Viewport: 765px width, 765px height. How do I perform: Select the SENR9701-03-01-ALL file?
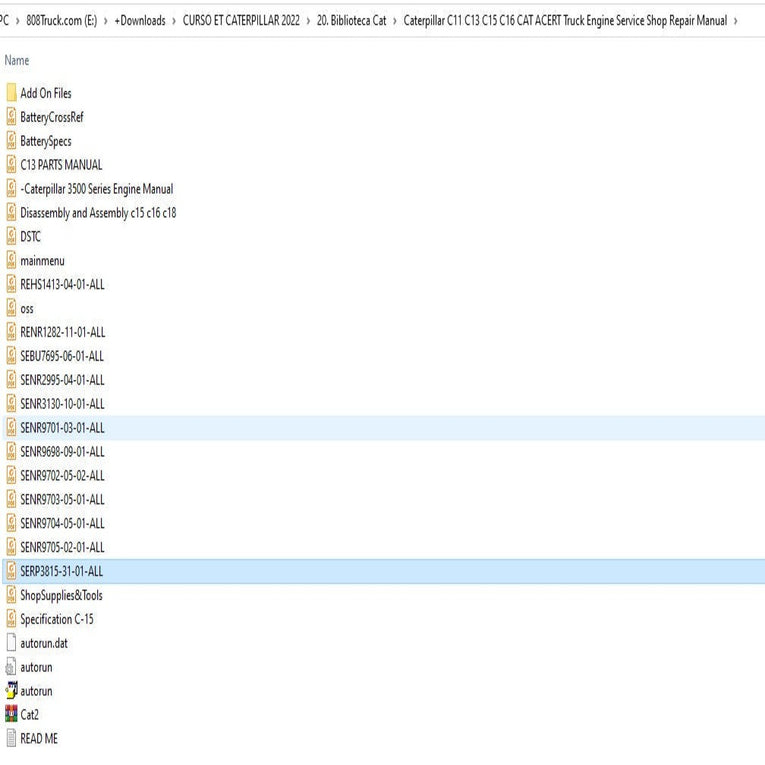(62, 428)
